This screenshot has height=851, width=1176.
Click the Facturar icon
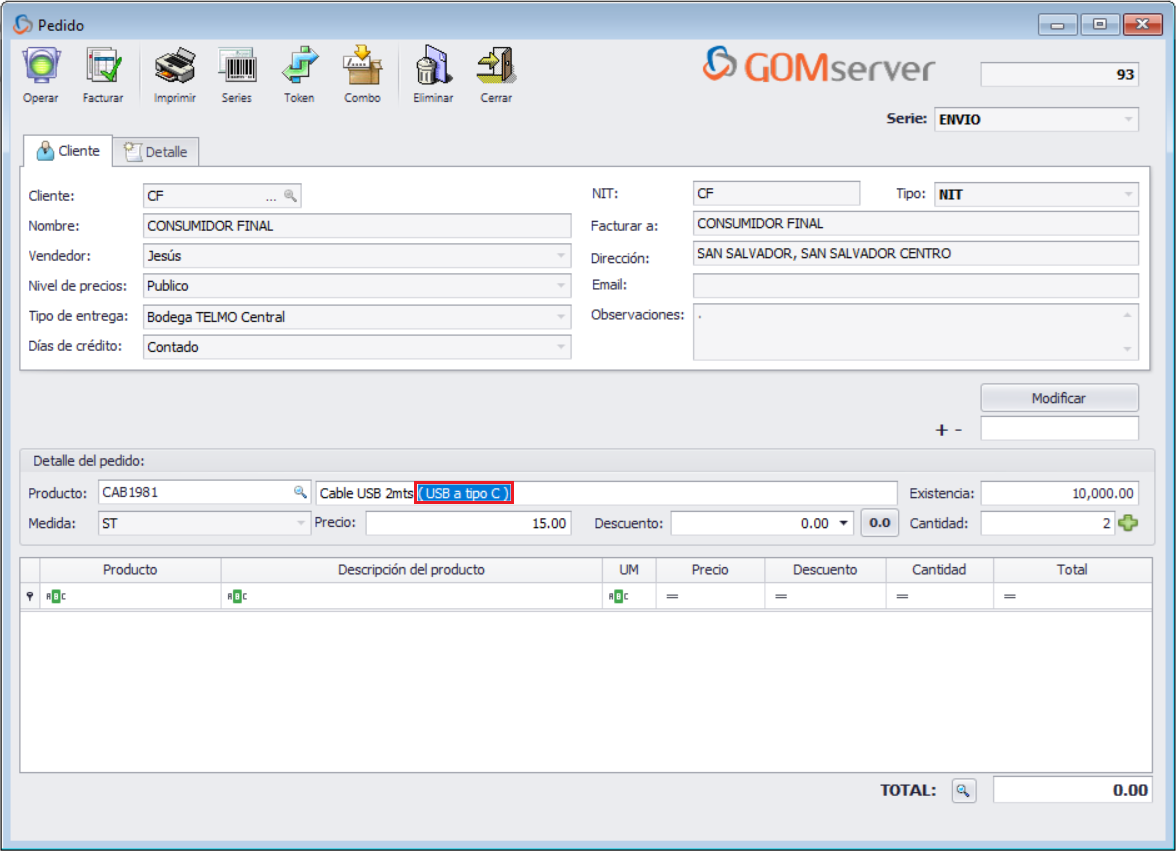pos(104,66)
